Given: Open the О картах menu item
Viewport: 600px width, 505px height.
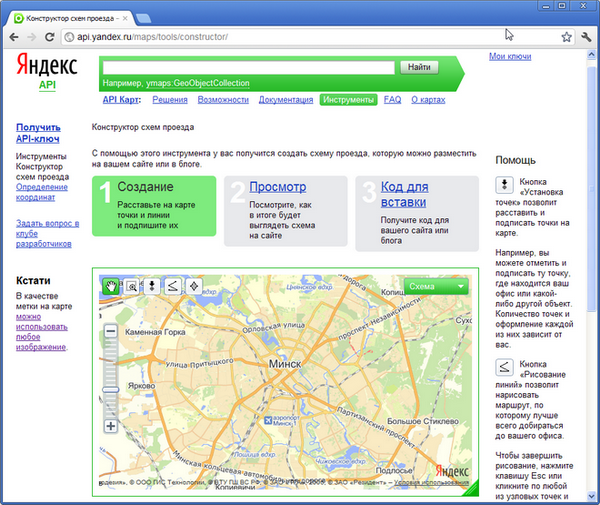Looking at the screenshot, I should pos(428,100).
